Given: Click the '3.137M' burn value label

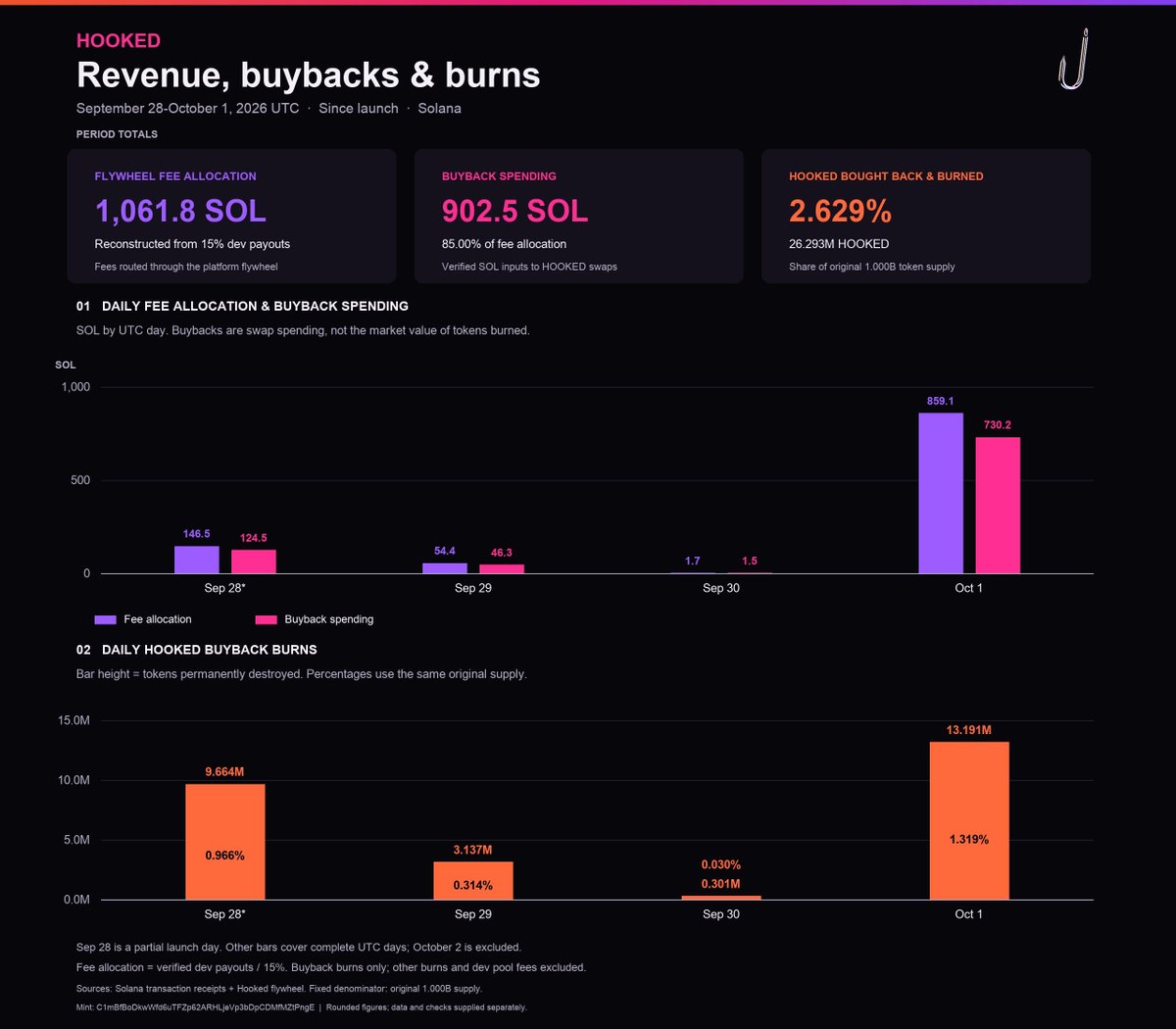Looking at the screenshot, I should (x=473, y=850).
